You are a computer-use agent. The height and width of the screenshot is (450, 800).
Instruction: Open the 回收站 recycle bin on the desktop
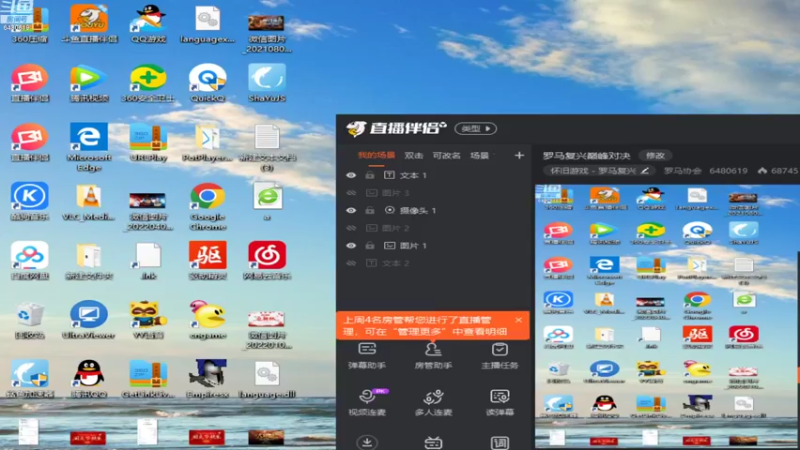point(30,320)
